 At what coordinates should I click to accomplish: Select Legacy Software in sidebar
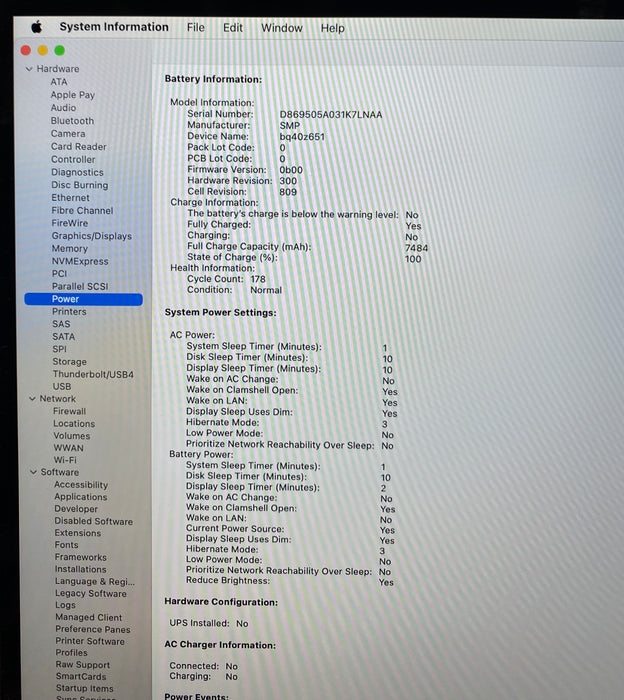point(91,593)
